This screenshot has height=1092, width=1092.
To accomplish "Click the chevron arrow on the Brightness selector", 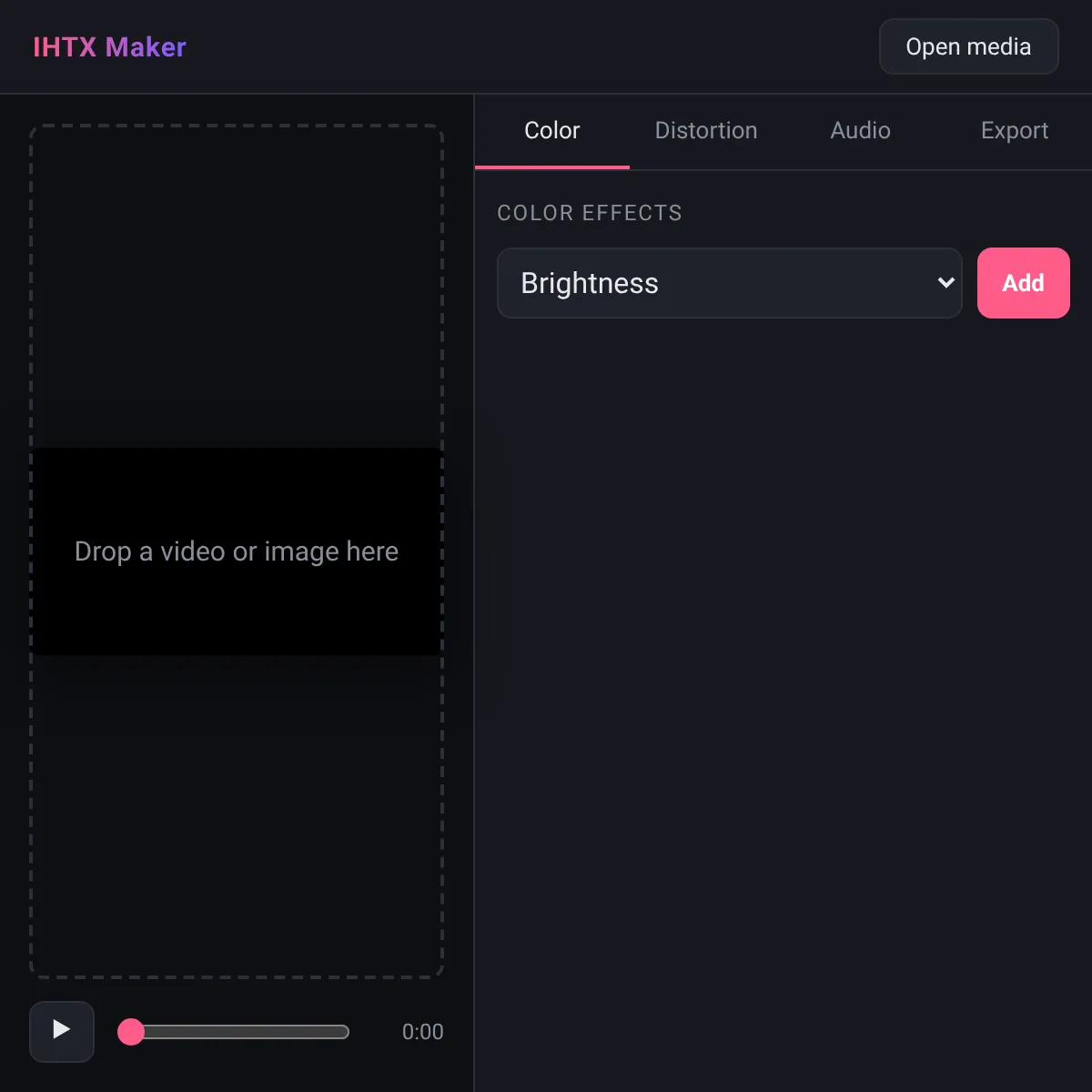I will point(945,283).
